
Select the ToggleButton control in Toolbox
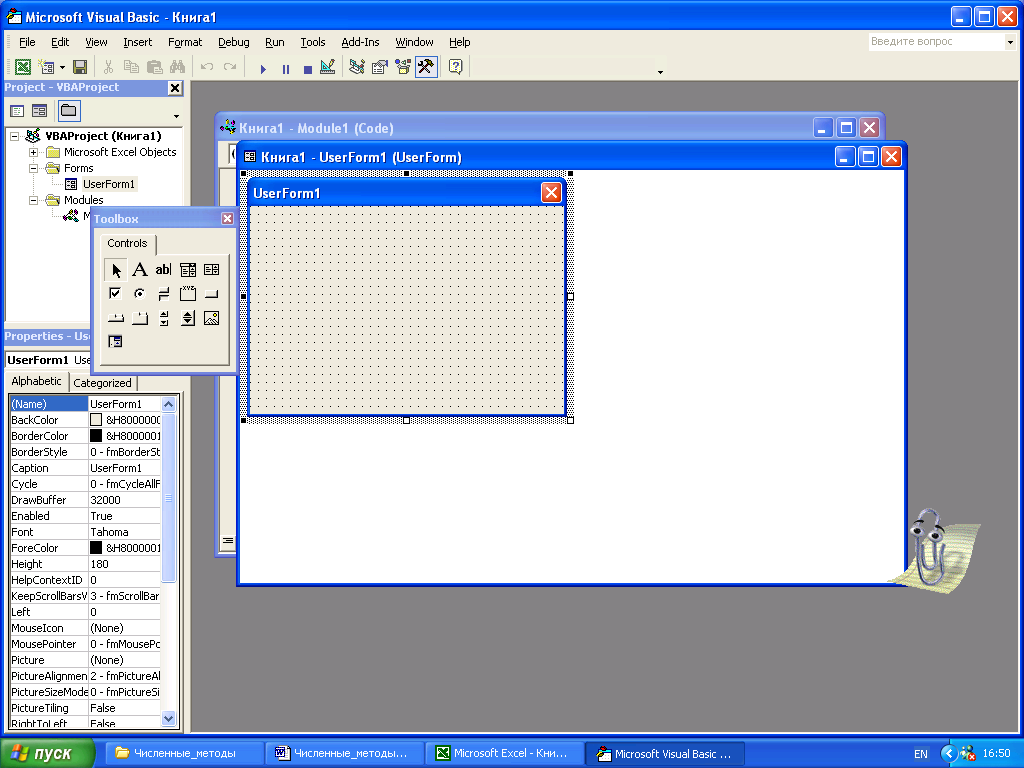163,294
